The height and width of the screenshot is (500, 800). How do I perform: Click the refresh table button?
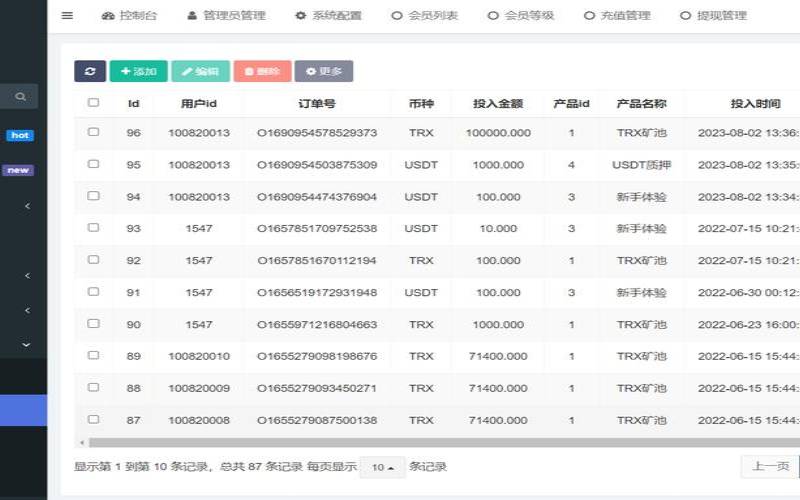pos(90,71)
